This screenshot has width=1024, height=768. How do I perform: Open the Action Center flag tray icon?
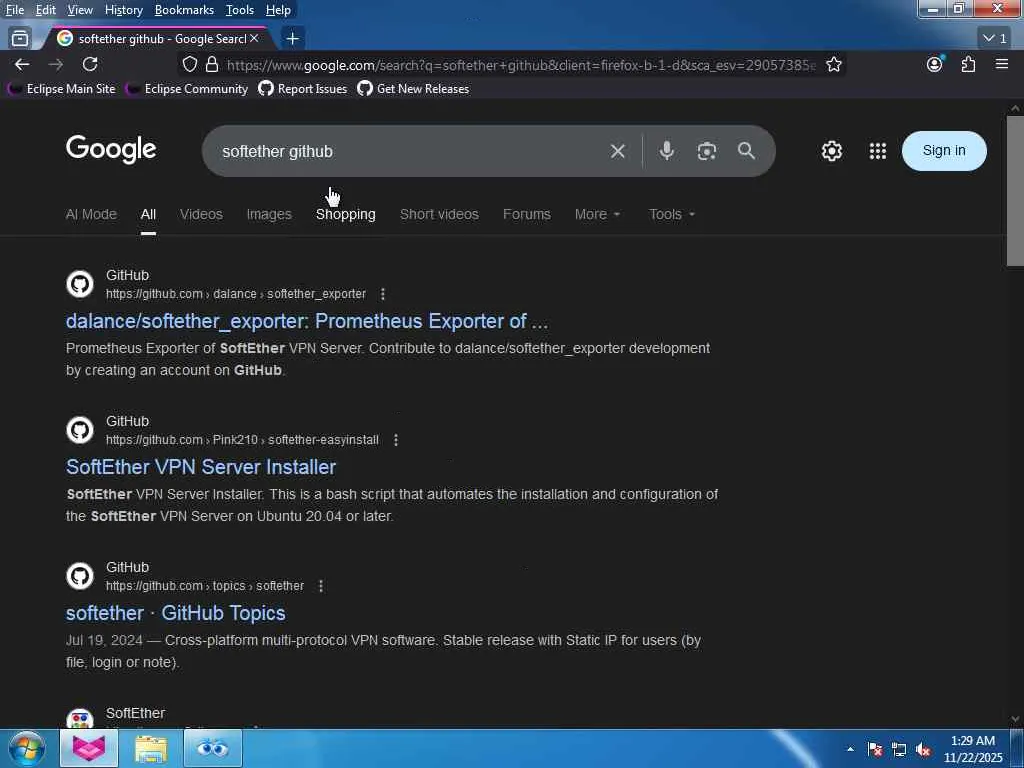pos(874,749)
